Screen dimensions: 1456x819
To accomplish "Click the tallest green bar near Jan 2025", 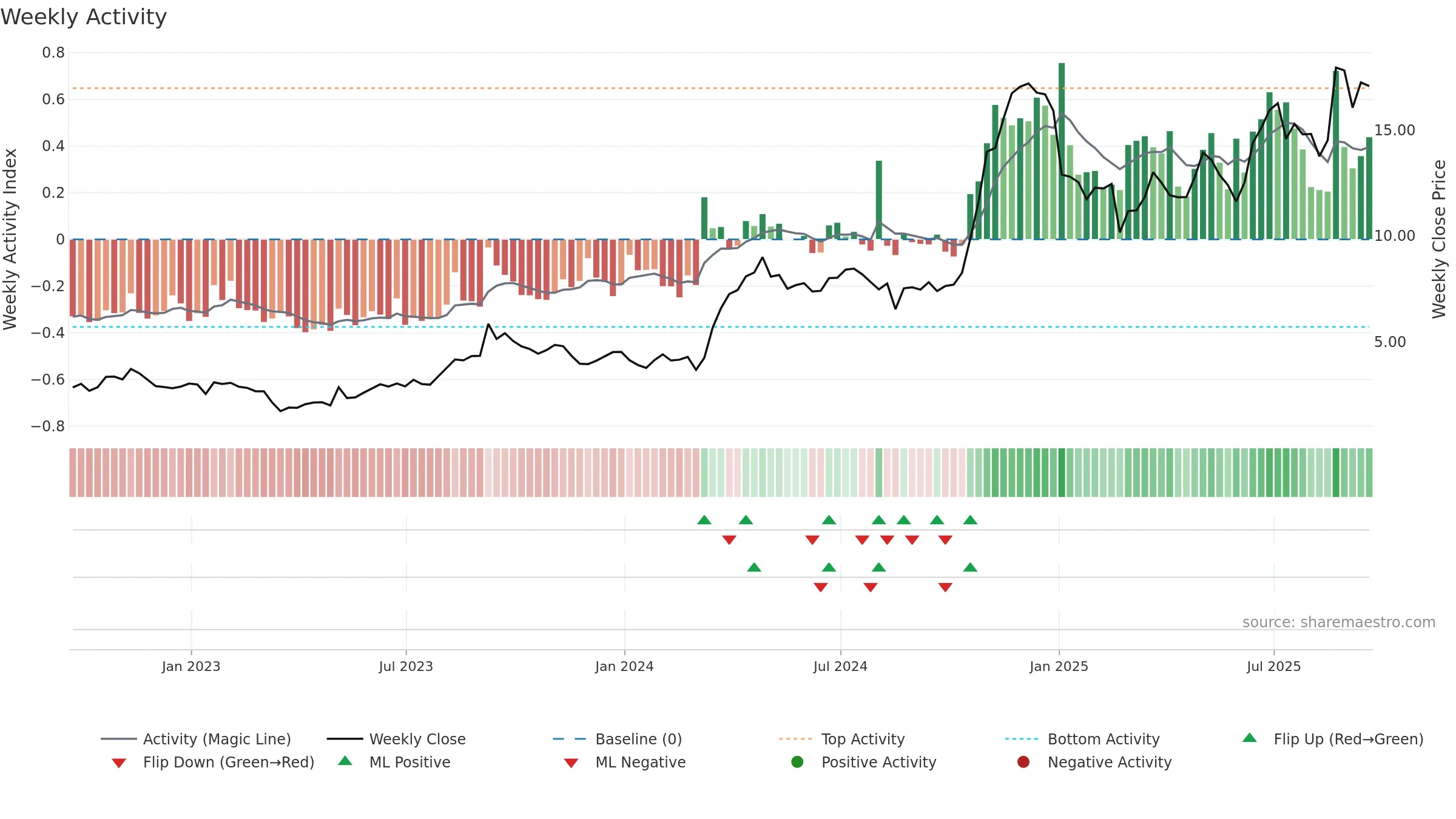I will (1062, 151).
